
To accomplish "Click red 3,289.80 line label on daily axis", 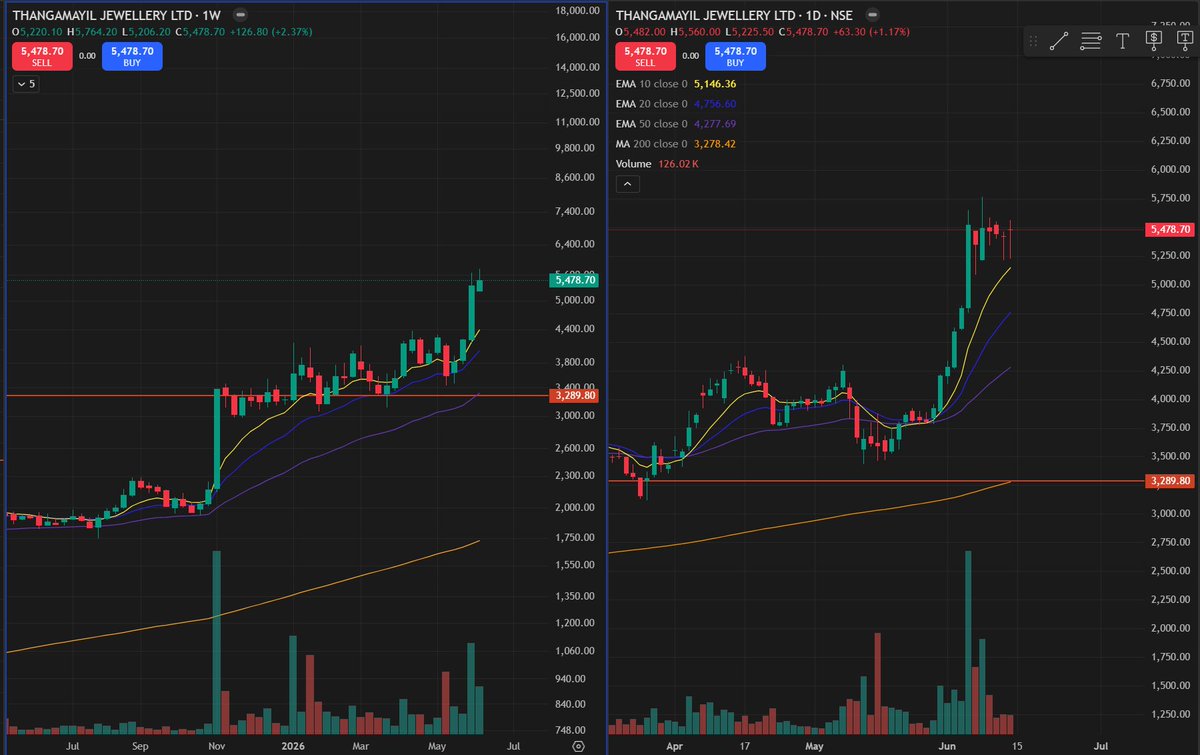I will point(1171,482).
